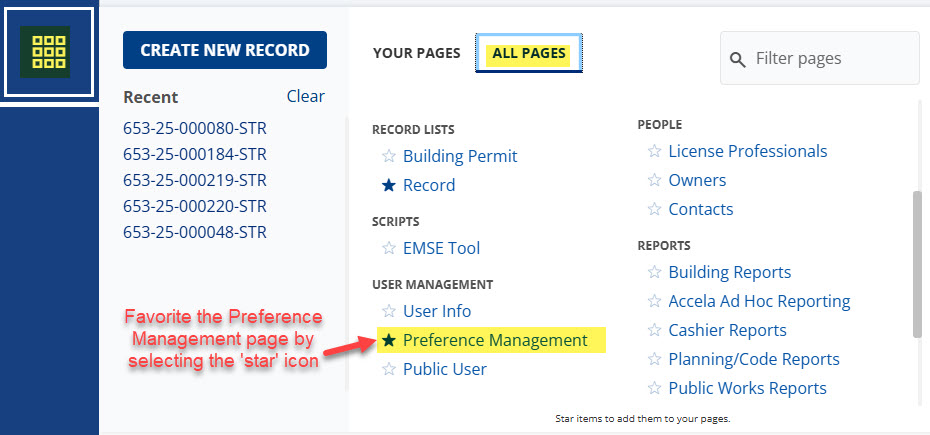This screenshot has width=930, height=435.
Task: Switch to the Your Pages tab
Action: (x=416, y=53)
